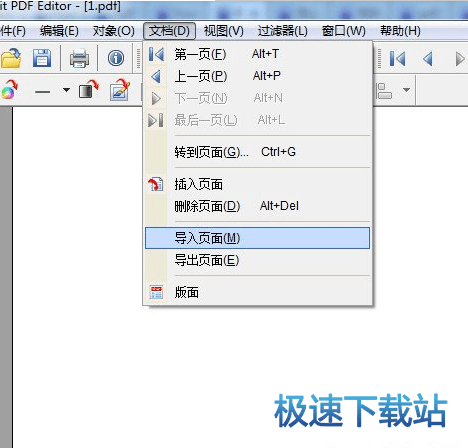Open the file folder icon in toolbar
468x448 pixels.
point(11,58)
